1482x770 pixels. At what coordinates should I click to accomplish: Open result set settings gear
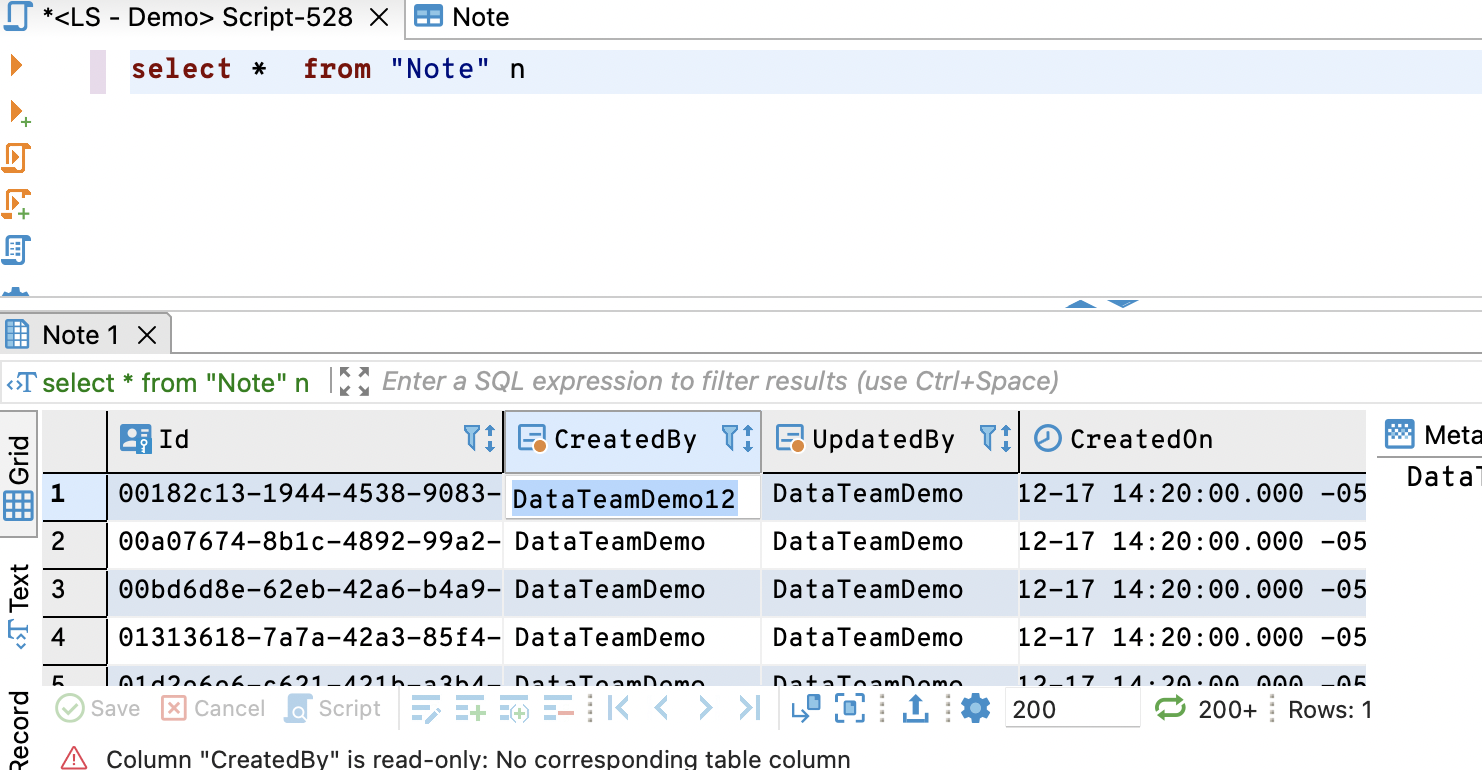click(975, 709)
